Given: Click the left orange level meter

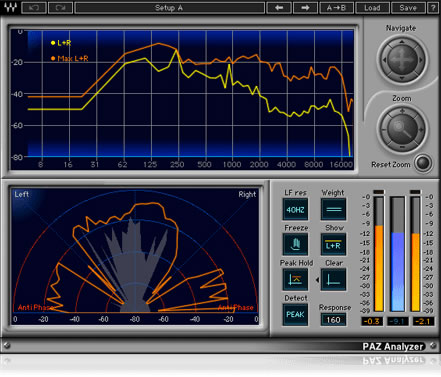Looking at the screenshot, I should coord(379,254).
